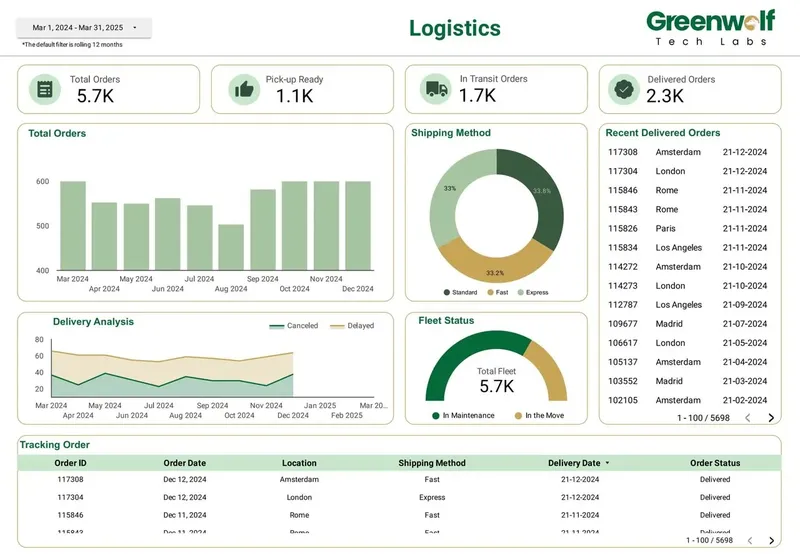Sort by Order Date column header
Image resolution: width=800 pixels, height=554 pixels.
coord(185,463)
